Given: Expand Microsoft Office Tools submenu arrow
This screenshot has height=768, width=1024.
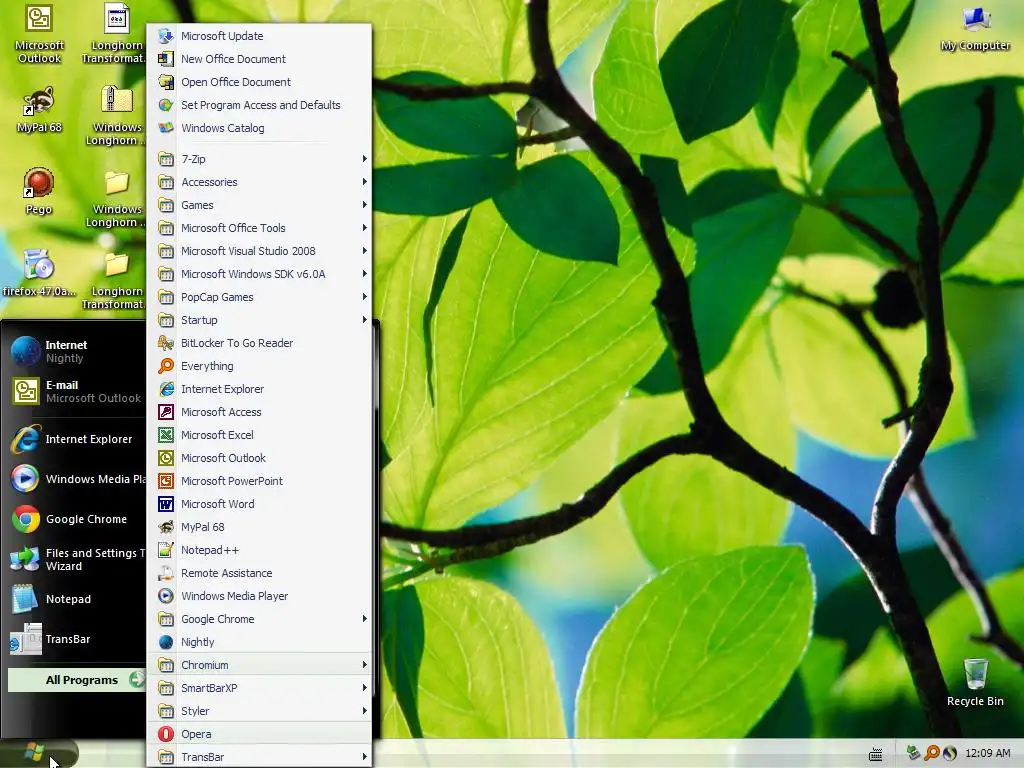Looking at the screenshot, I should coord(364,228).
